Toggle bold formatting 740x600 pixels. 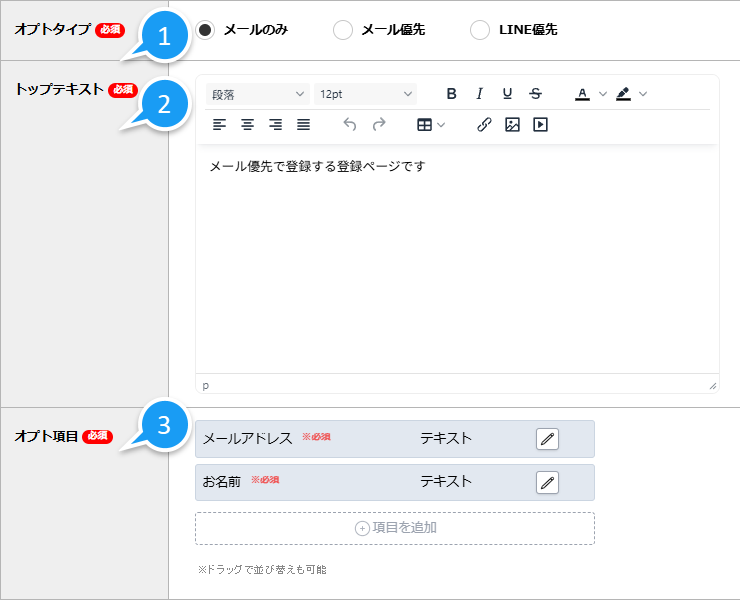(x=451, y=94)
